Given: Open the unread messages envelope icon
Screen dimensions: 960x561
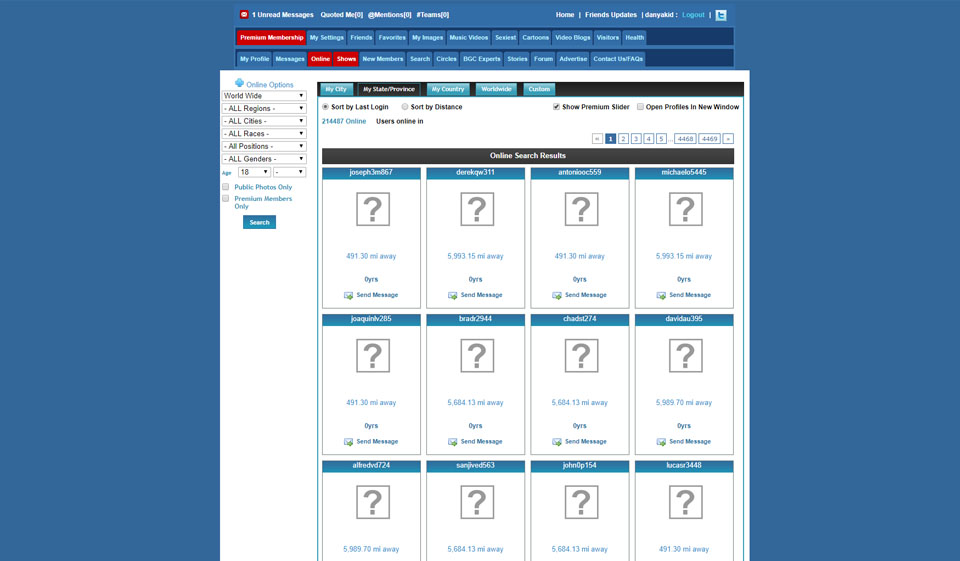Looking at the screenshot, I should [244, 15].
